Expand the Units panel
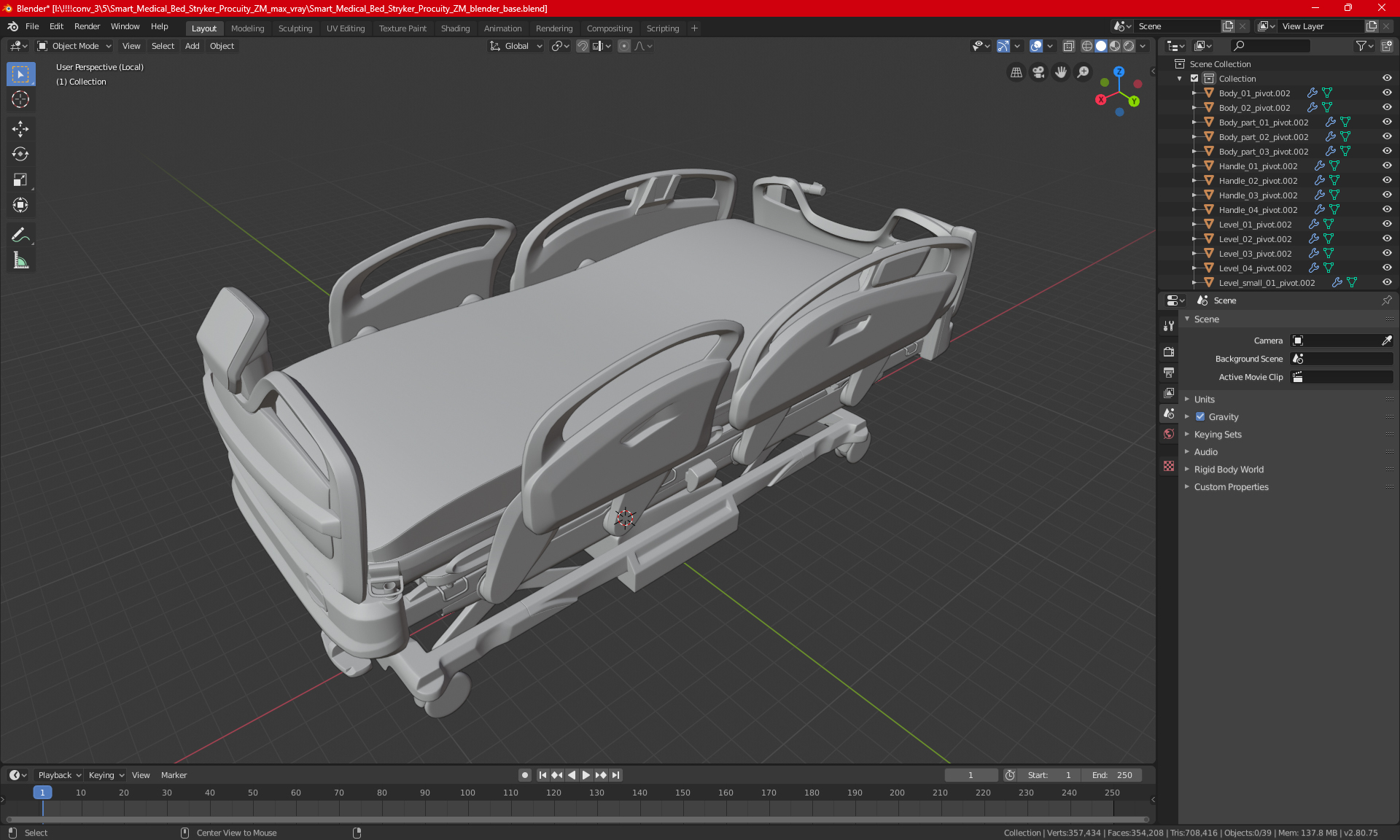The image size is (1400, 840). [1204, 400]
